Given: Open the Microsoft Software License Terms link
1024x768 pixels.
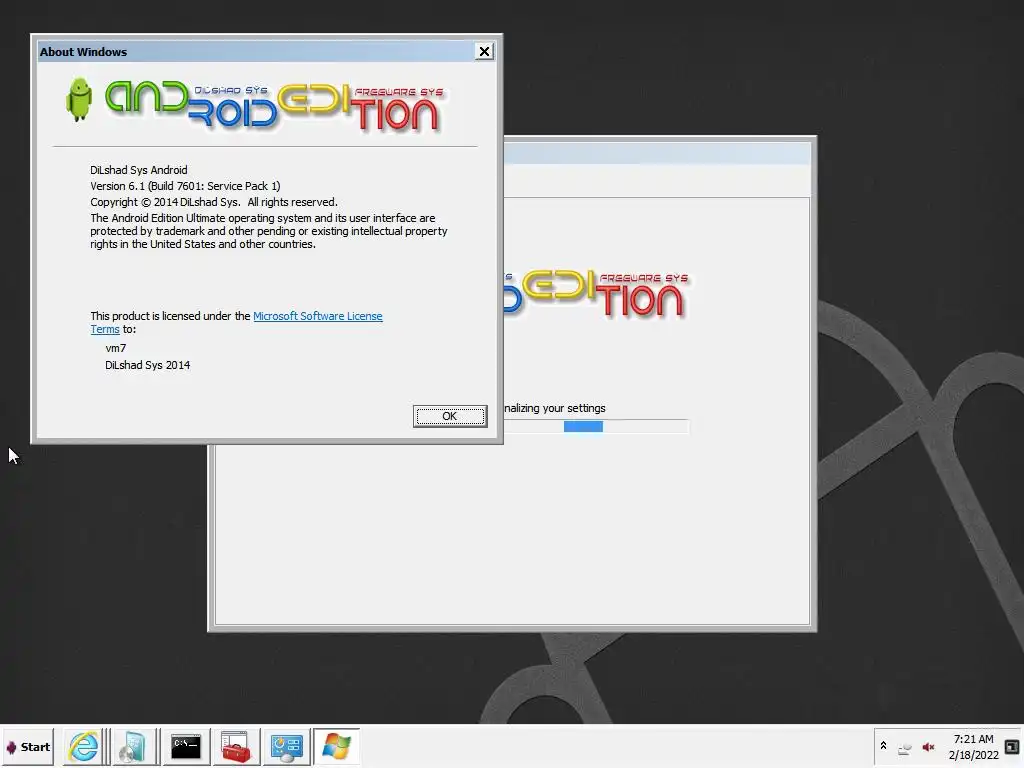Looking at the screenshot, I should 317,316.
